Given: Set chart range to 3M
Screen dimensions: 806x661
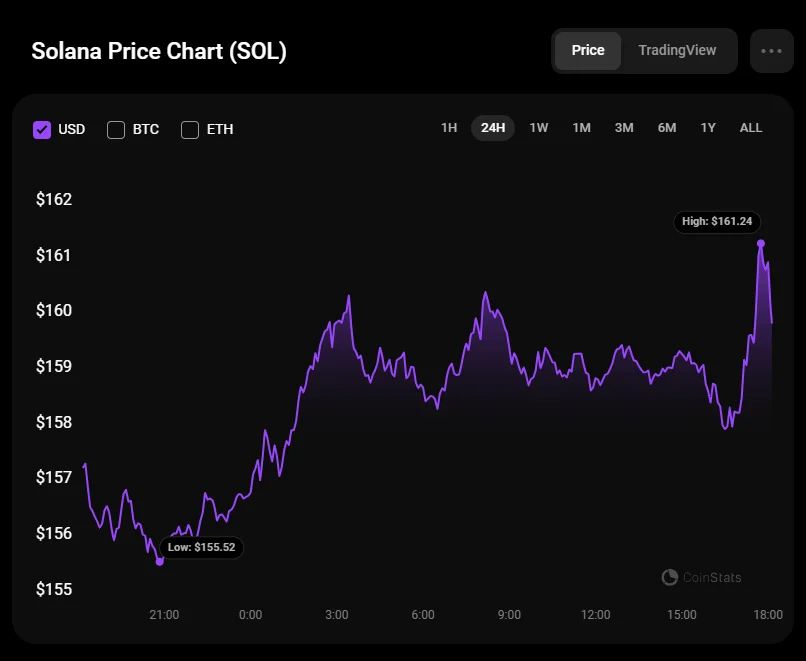Looking at the screenshot, I should pos(624,128).
